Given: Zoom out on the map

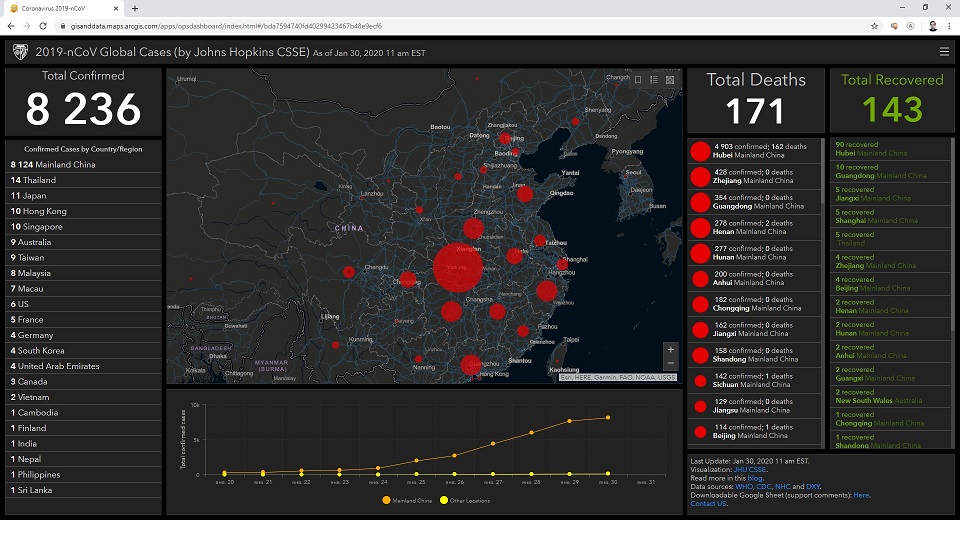Looking at the screenshot, I should pos(670,363).
